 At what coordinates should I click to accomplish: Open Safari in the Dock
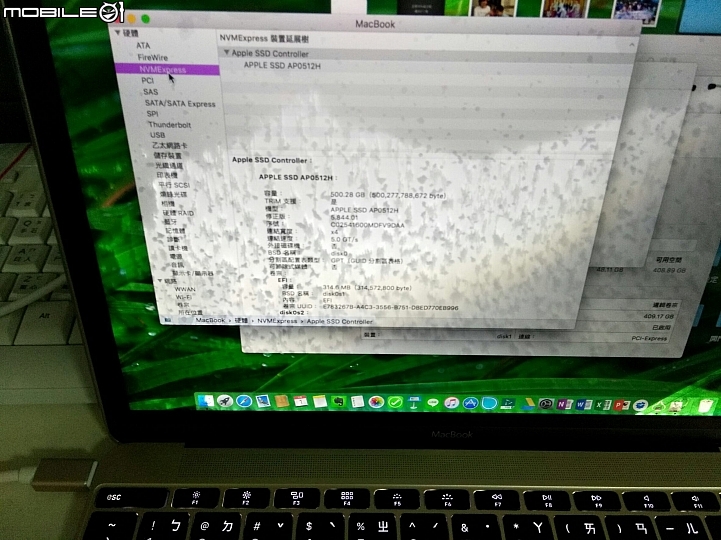tap(244, 401)
